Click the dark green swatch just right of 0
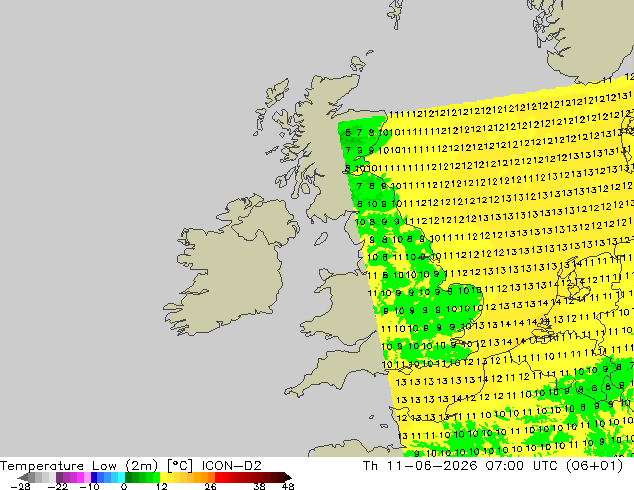Screen dimensions: 634x490 pyautogui.click(x=129, y=477)
